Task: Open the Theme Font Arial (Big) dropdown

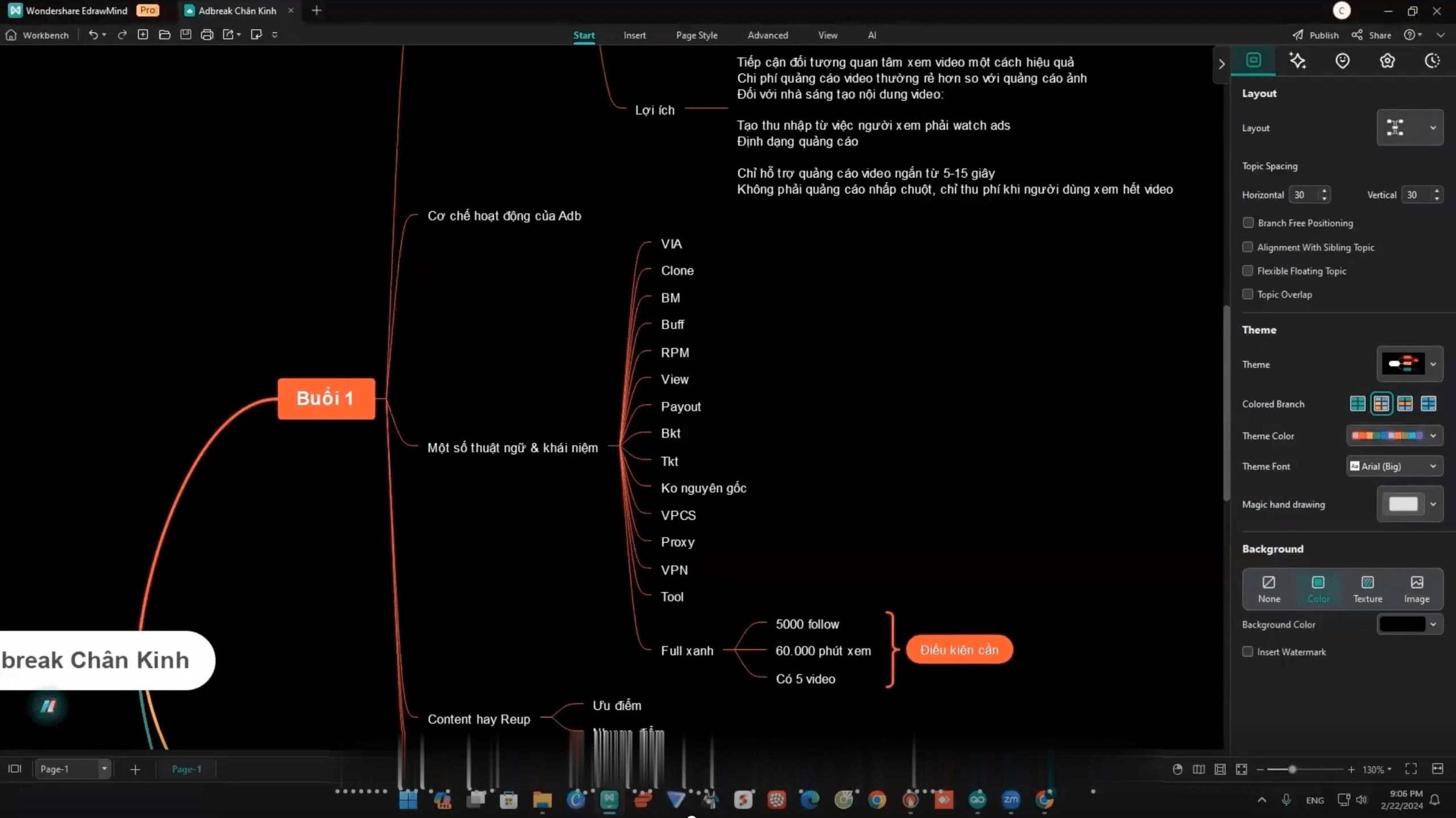Action: click(x=1395, y=466)
